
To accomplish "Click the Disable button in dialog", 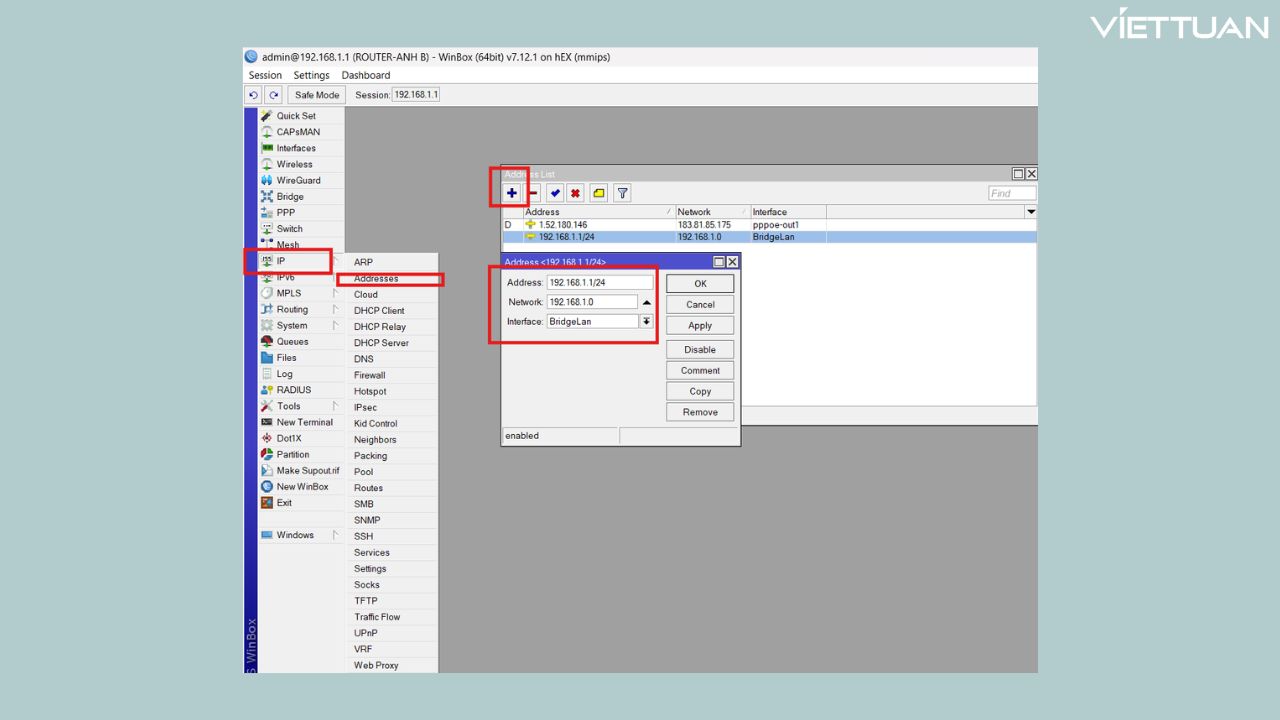I will (x=700, y=349).
